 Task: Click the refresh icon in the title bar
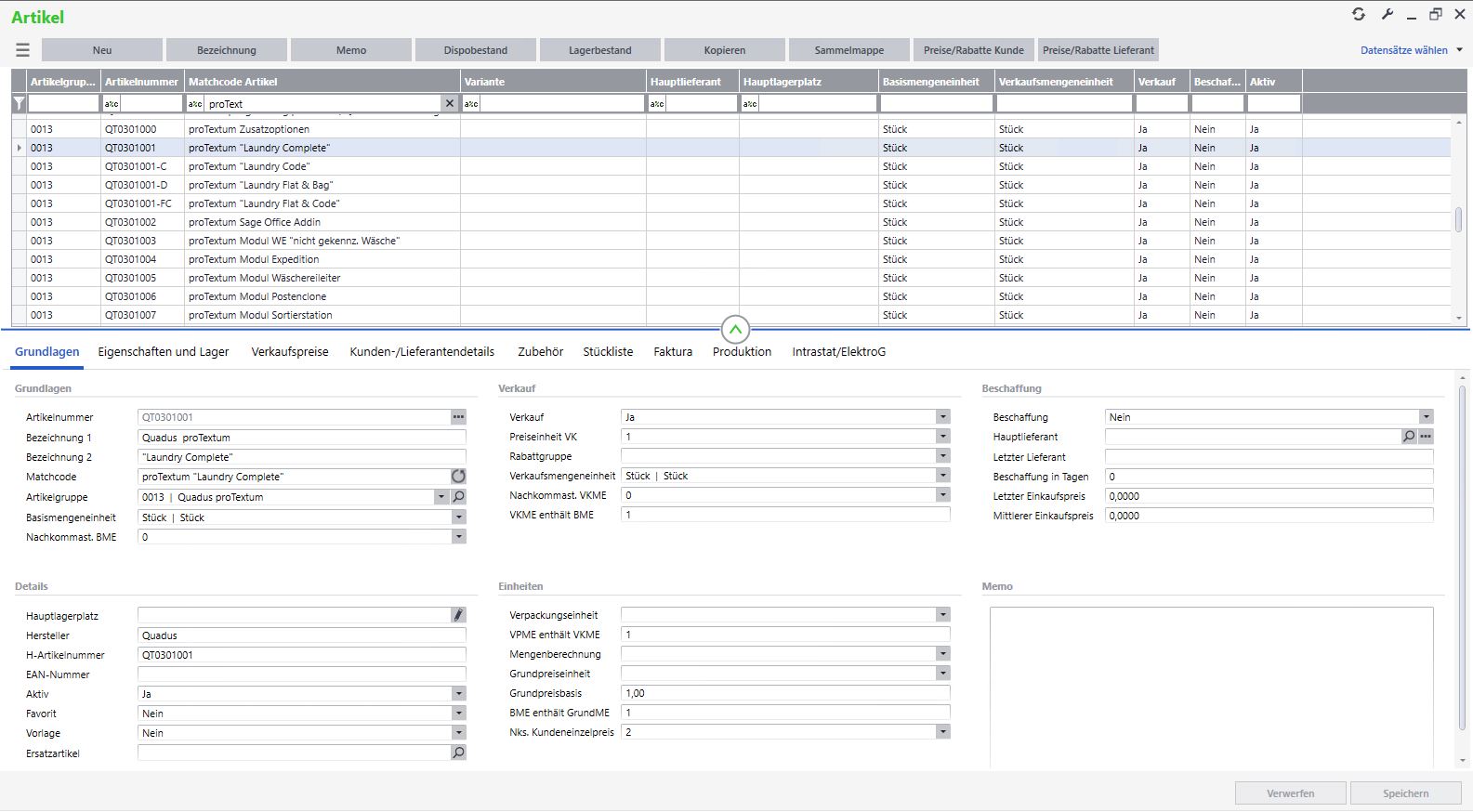click(x=1359, y=14)
